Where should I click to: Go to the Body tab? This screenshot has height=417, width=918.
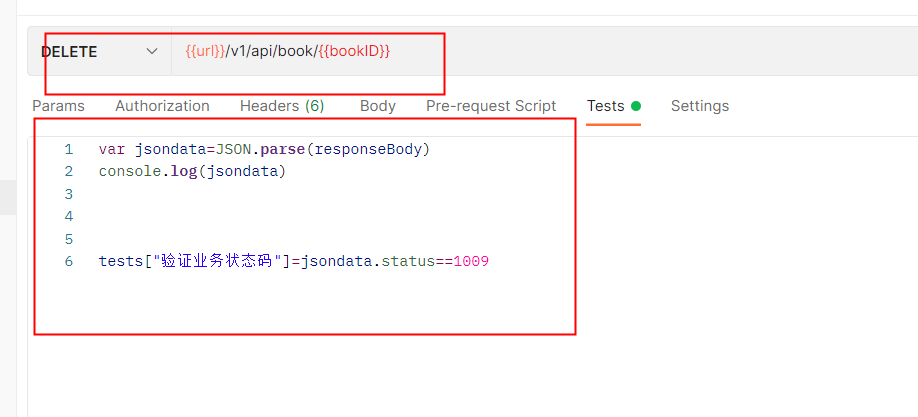tap(378, 106)
